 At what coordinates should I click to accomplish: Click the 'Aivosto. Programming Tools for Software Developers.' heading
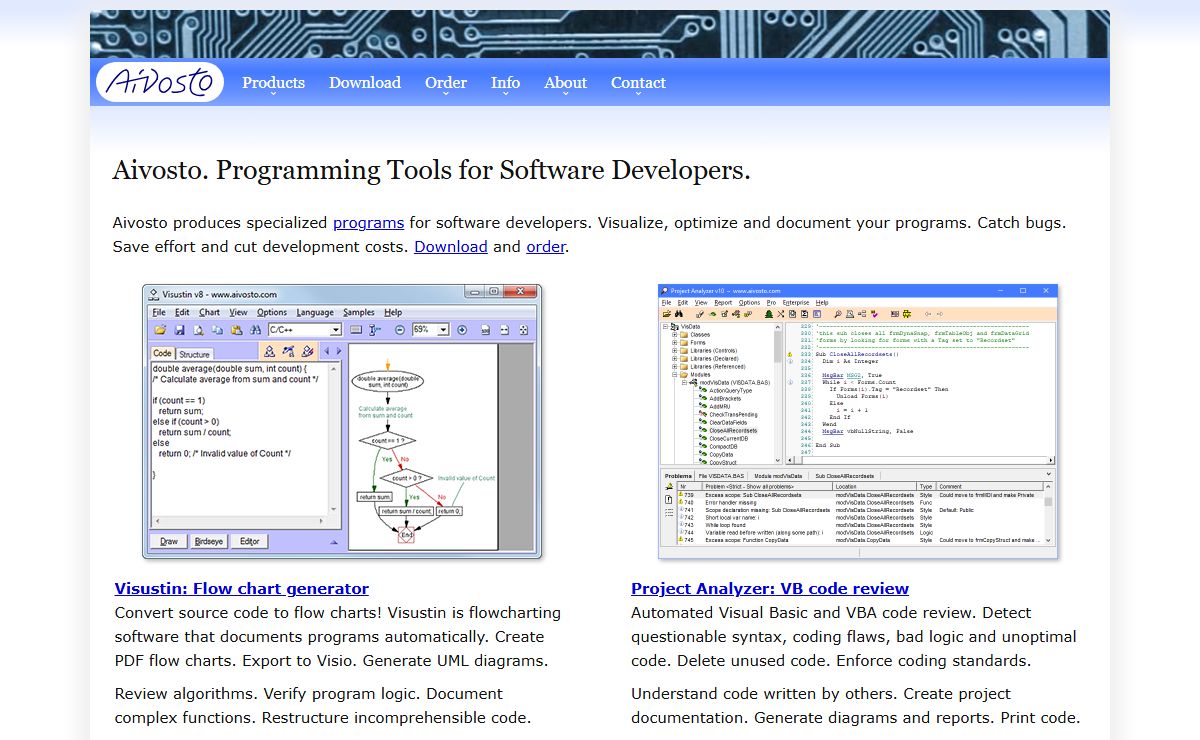(x=431, y=170)
